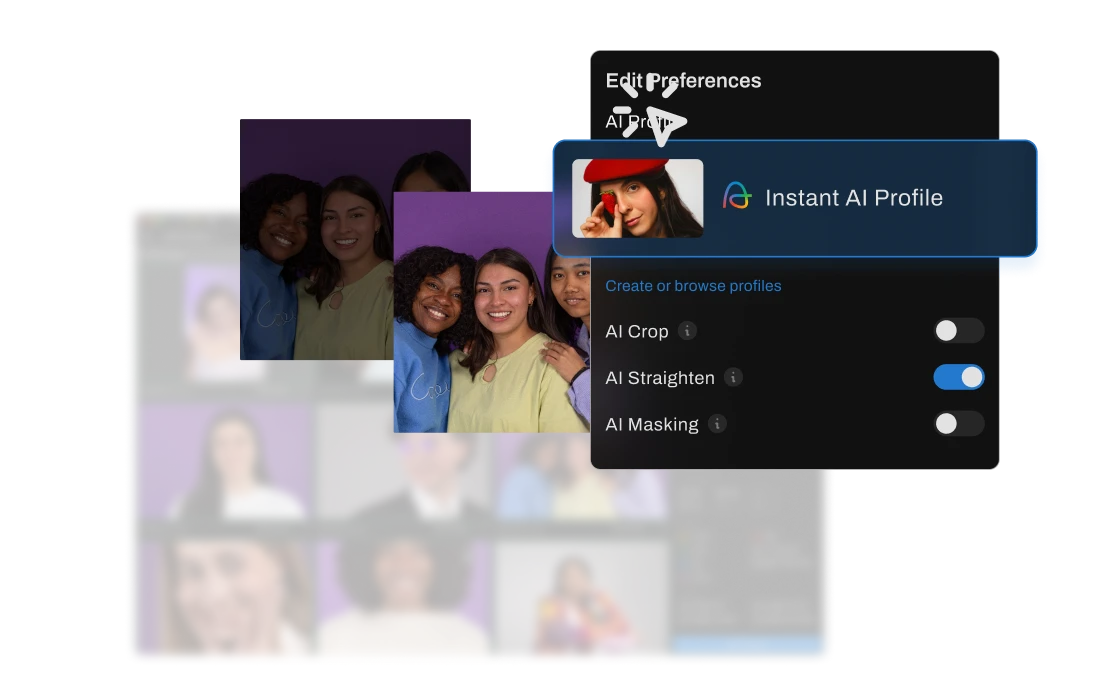Open the curly-haired woman photo on purple
The image size is (1096, 677).
405,600
